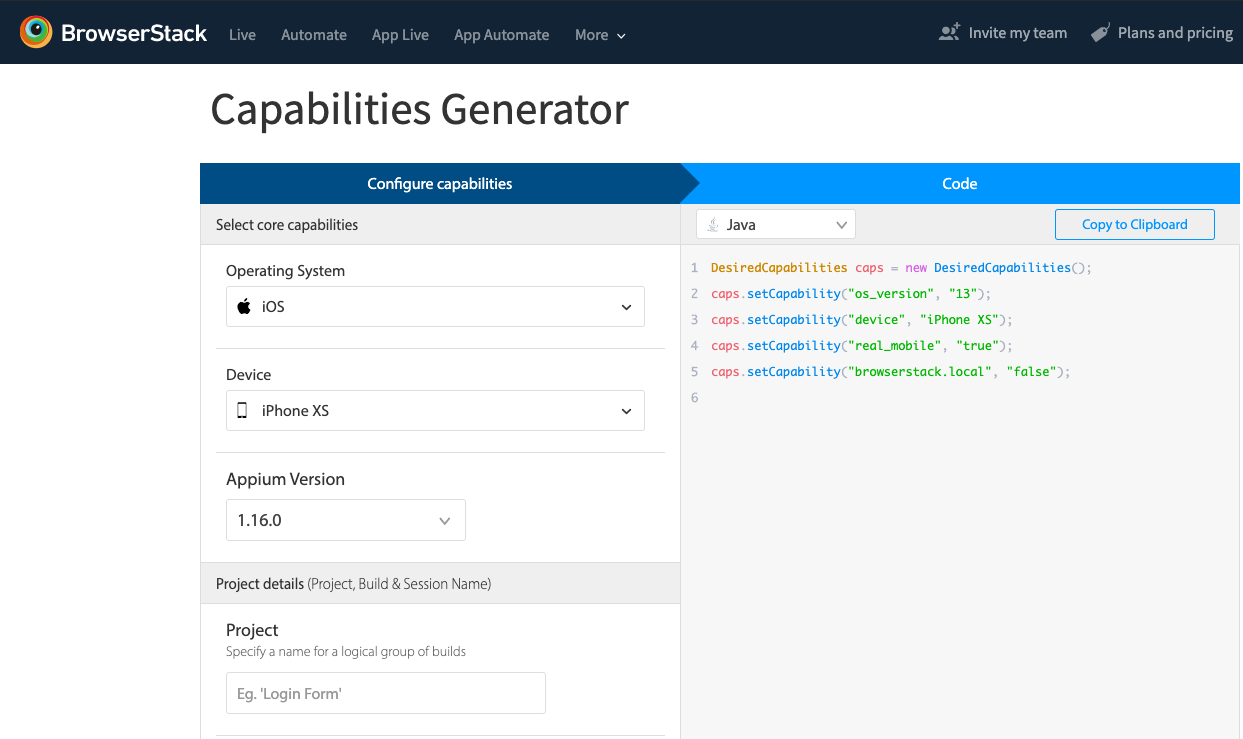Click the Plans and pricing tag icon
1243x739 pixels.
[1101, 31]
